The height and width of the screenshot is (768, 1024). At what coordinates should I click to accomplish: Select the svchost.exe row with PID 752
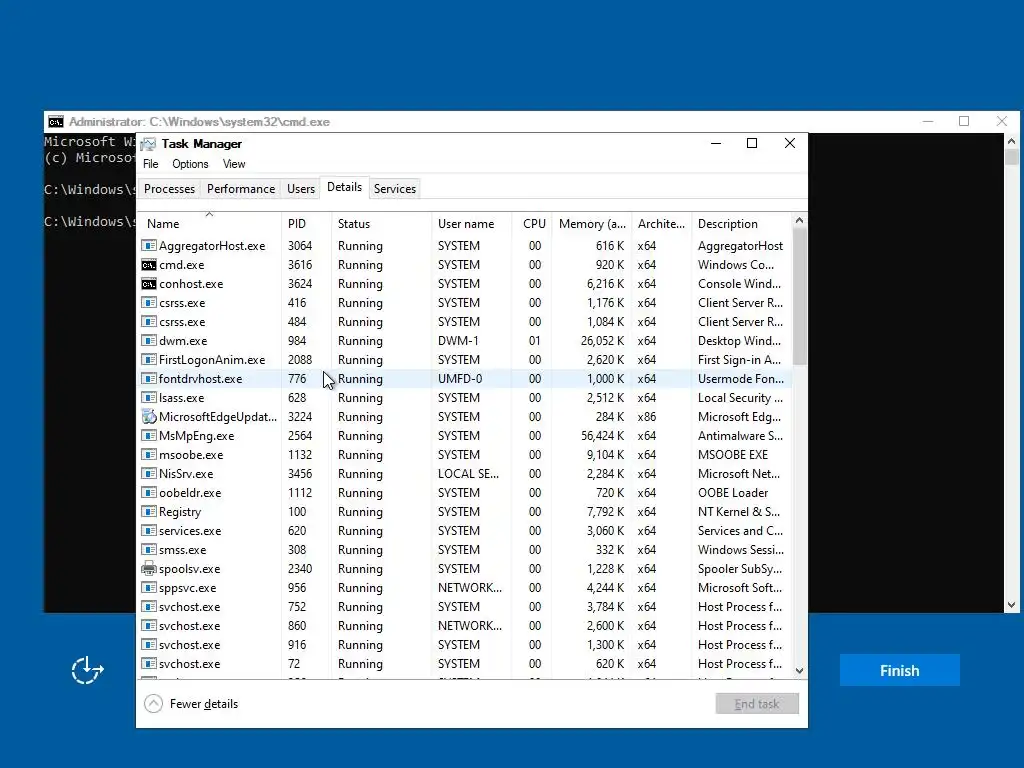(464, 606)
